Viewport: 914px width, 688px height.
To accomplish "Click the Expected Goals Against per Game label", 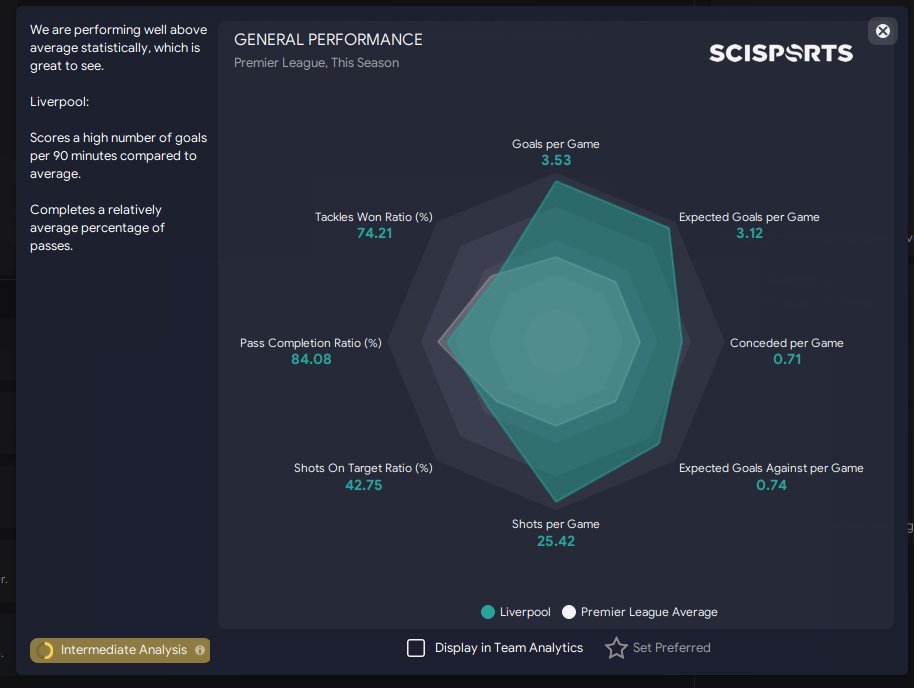I will pos(771,468).
